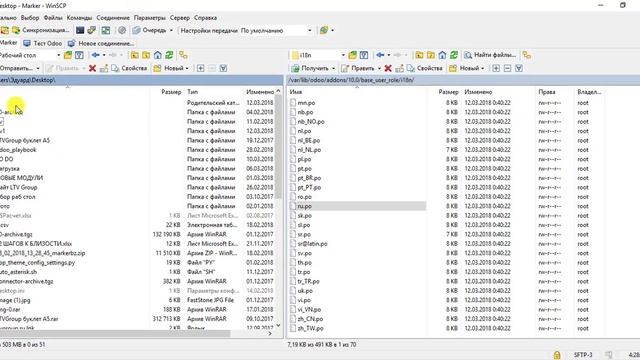Image resolution: width=640 pixels, height=360 pixels.
Task: Go to local root directory icon
Action: (146, 55)
